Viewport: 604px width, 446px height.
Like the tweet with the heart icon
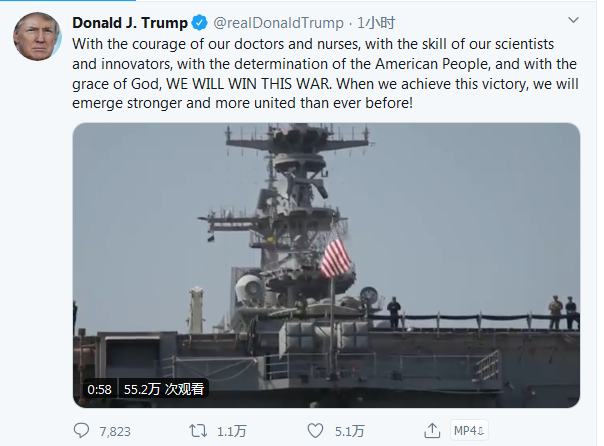pos(316,431)
